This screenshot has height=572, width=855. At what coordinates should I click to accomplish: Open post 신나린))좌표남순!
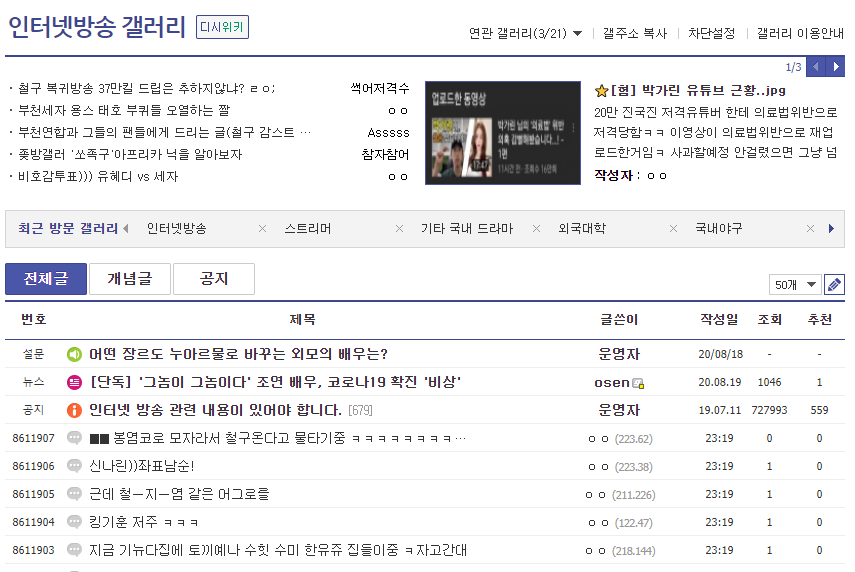tap(142, 466)
